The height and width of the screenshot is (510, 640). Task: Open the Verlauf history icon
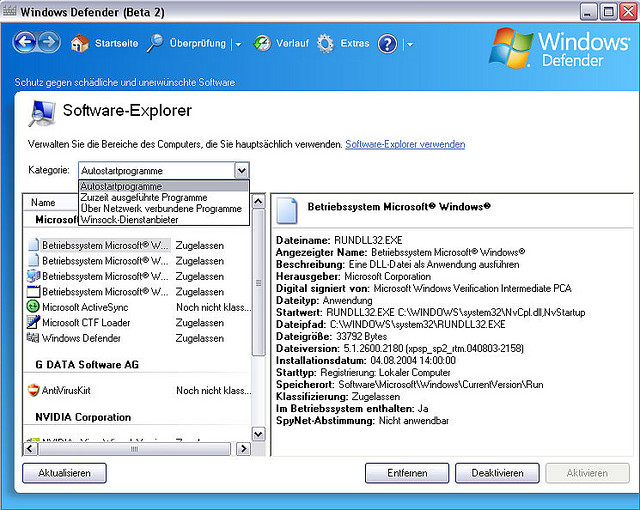coord(262,43)
